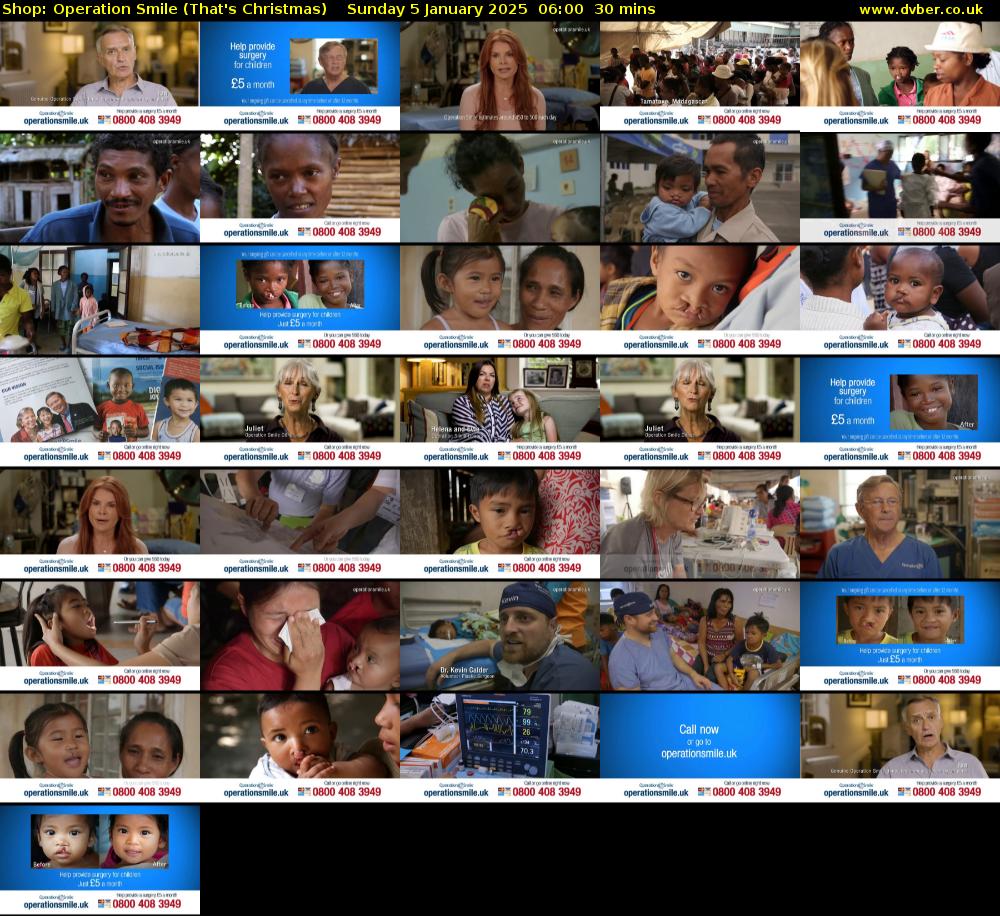Select the crowd thumbnail captioned Tamatave, Madagascar
Viewport: 1000px width, 916px height.
pyautogui.click(x=700, y=76)
